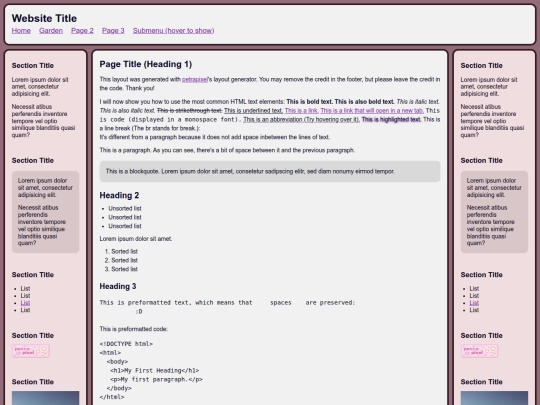Screen dimensions: 540x405
Task: Click the petrapixel badge in right sidebar
Action: [480, 351]
